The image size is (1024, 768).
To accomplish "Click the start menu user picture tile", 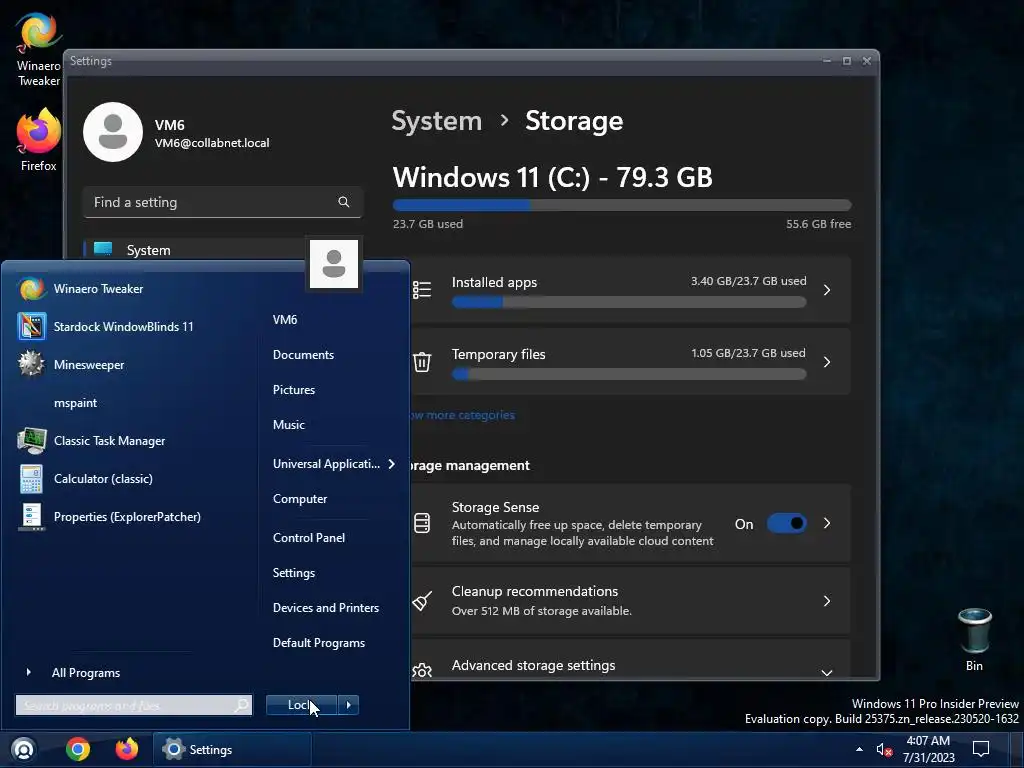I will tap(334, 264).
